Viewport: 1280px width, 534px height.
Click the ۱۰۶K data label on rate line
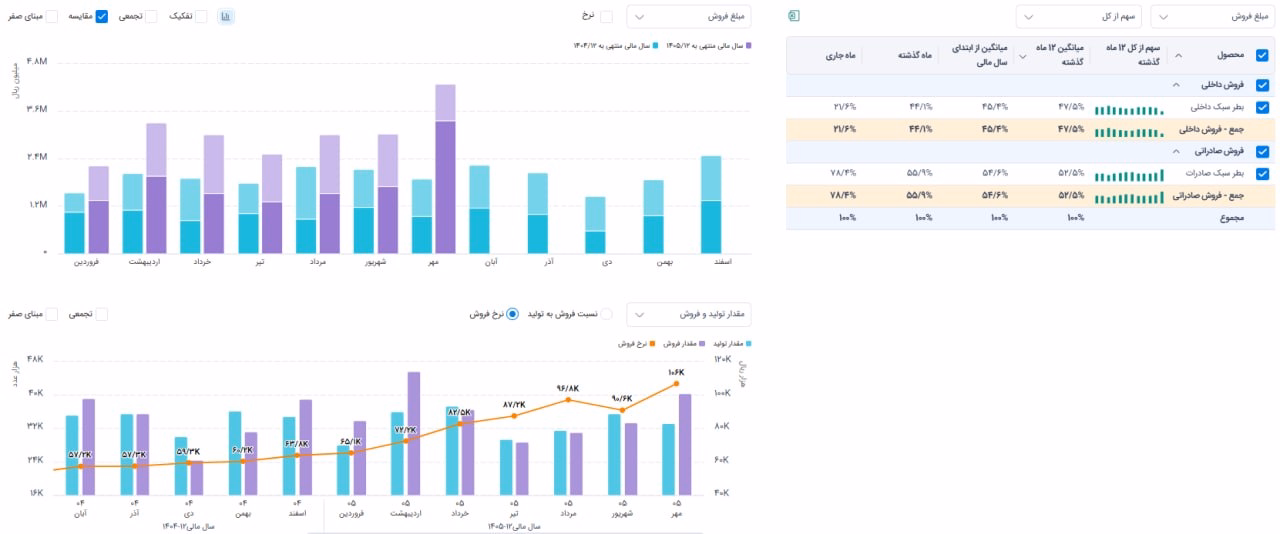676,372
